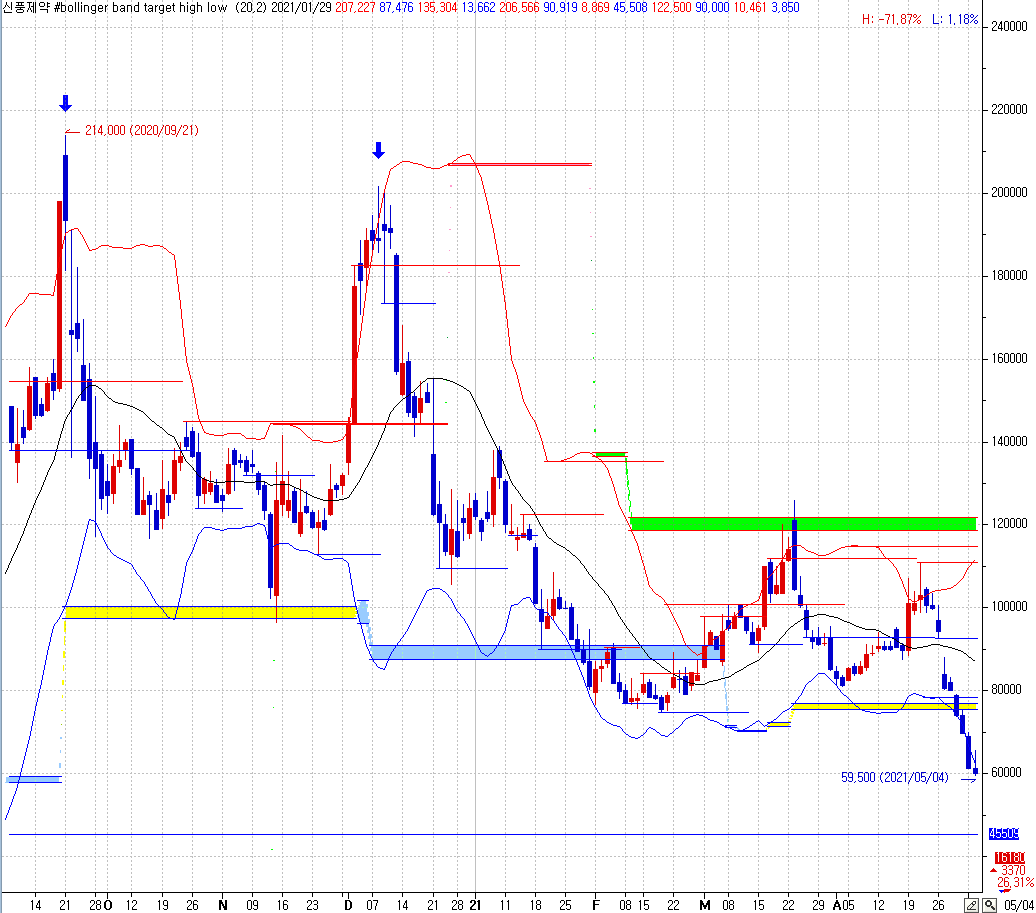Click the M (March) month marker on the date axis
The width and height of the screenshot is (1036, 913).
click(705, 905)
